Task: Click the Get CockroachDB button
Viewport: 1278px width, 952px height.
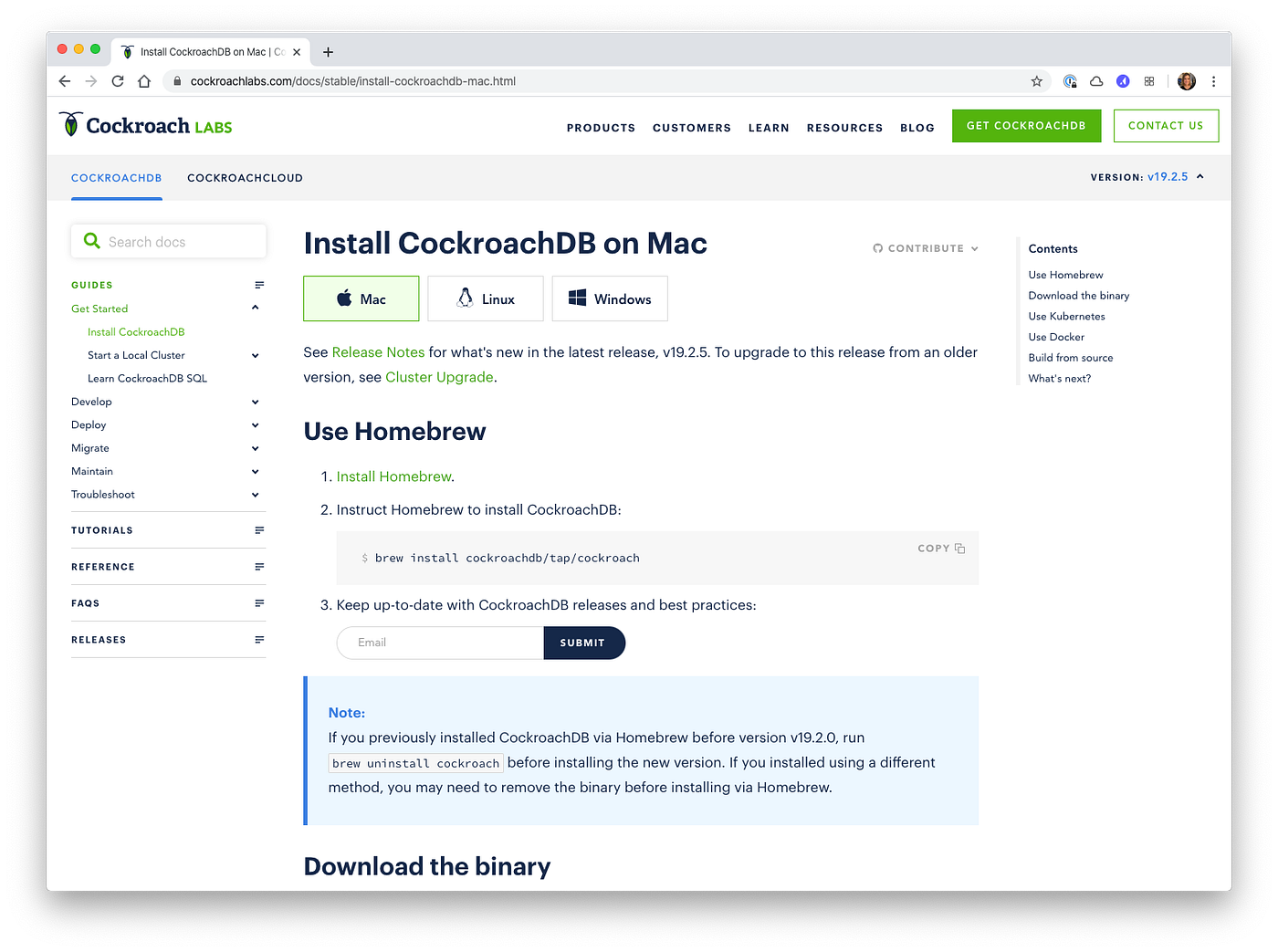Action: (x=1026, y=126)
